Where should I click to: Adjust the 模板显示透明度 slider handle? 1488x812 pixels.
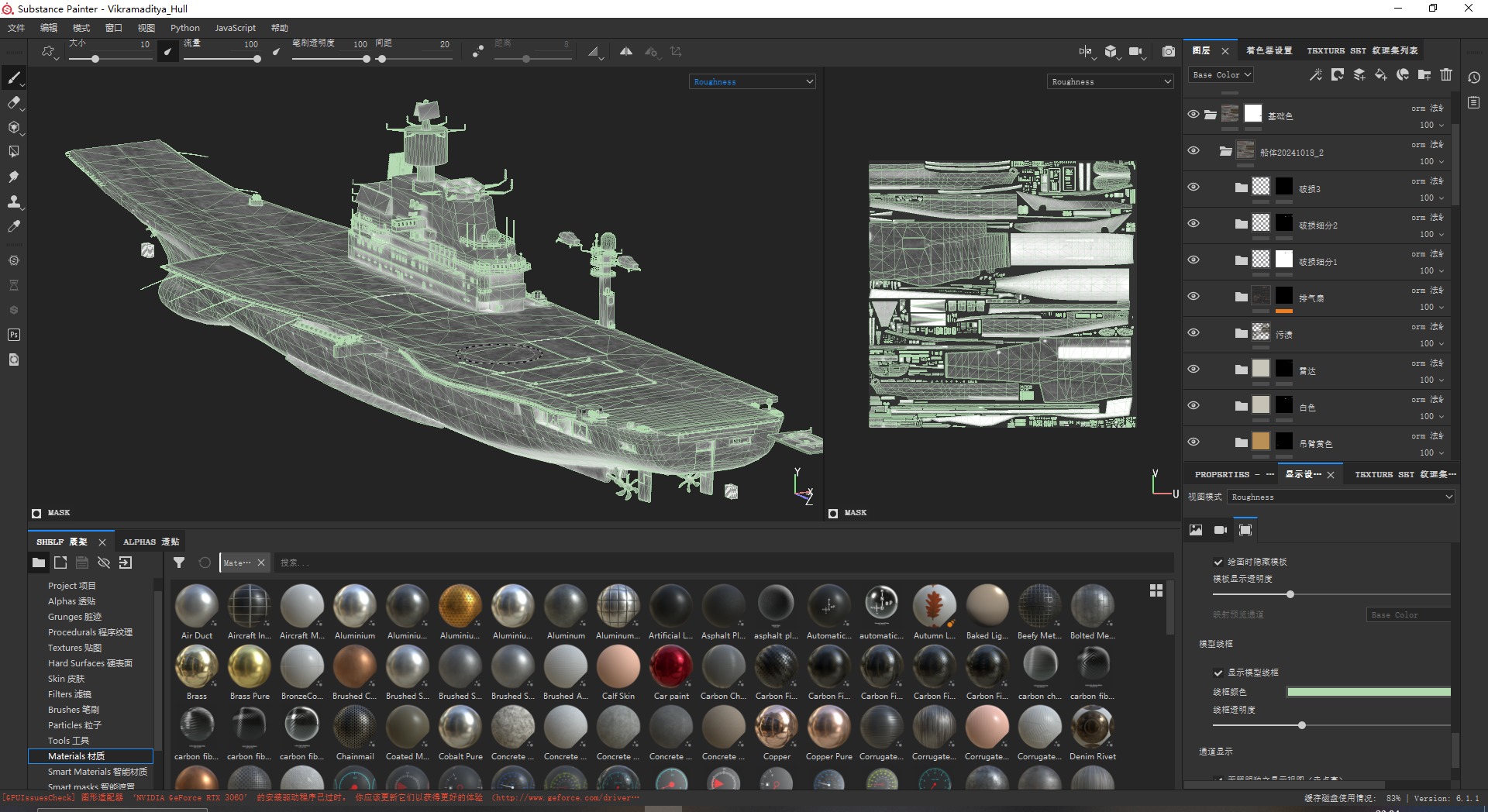pyautogui.click(x=1290, y=594)
